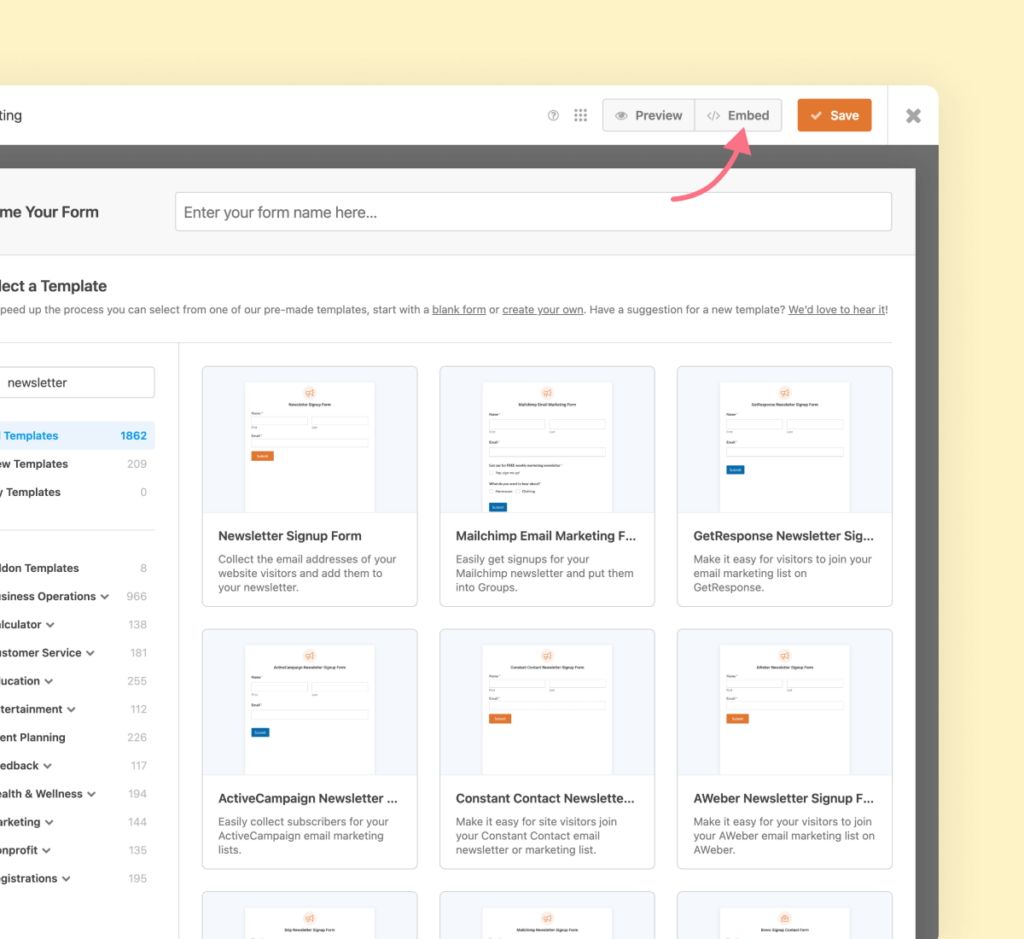Open the grid apps menu icon
The width and height of the screenshot is (1024, 939).
tap(581, 116)
